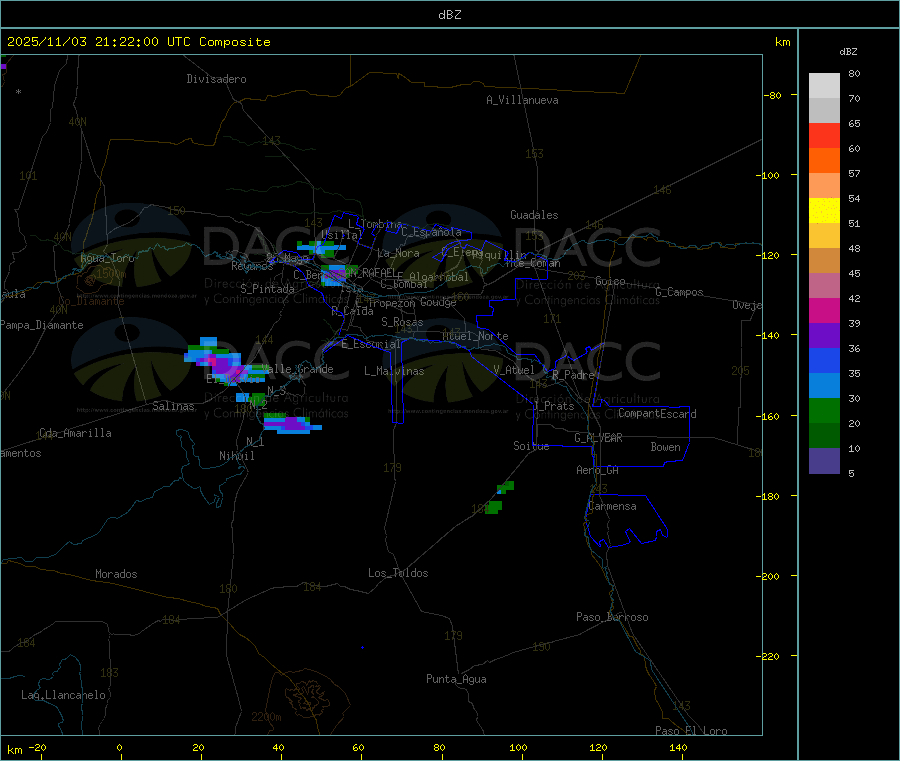Click the mauve 42 dBZ swatch
This screenshot has height=761, width=900.
(824, 285)
